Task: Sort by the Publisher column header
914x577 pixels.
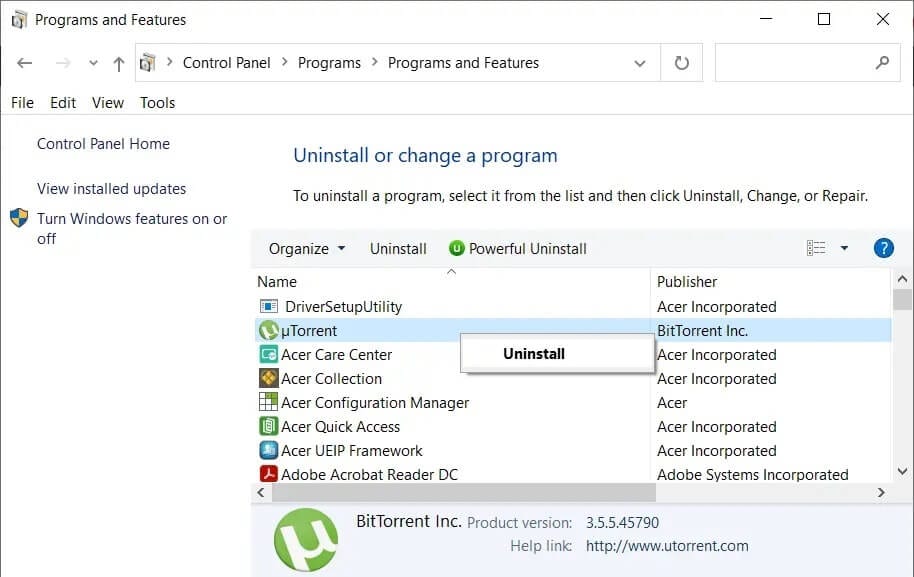Action: (x=687, y=282)
